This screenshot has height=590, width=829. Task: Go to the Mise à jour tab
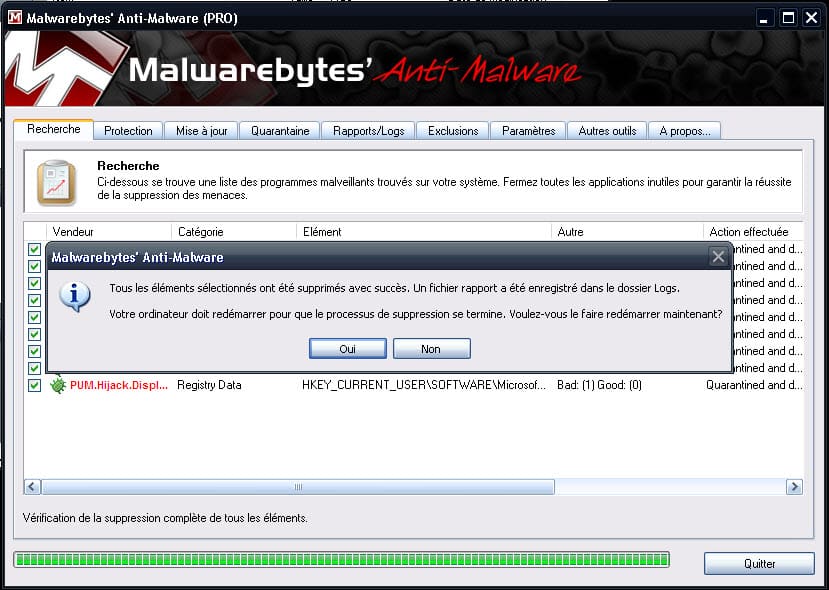click(201, 131)
